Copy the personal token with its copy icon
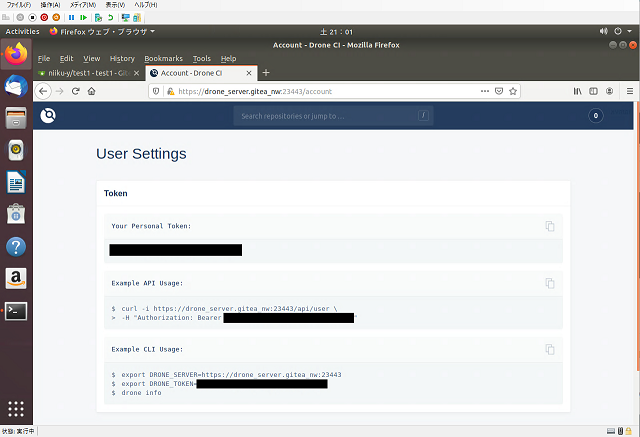 (550, 226)
